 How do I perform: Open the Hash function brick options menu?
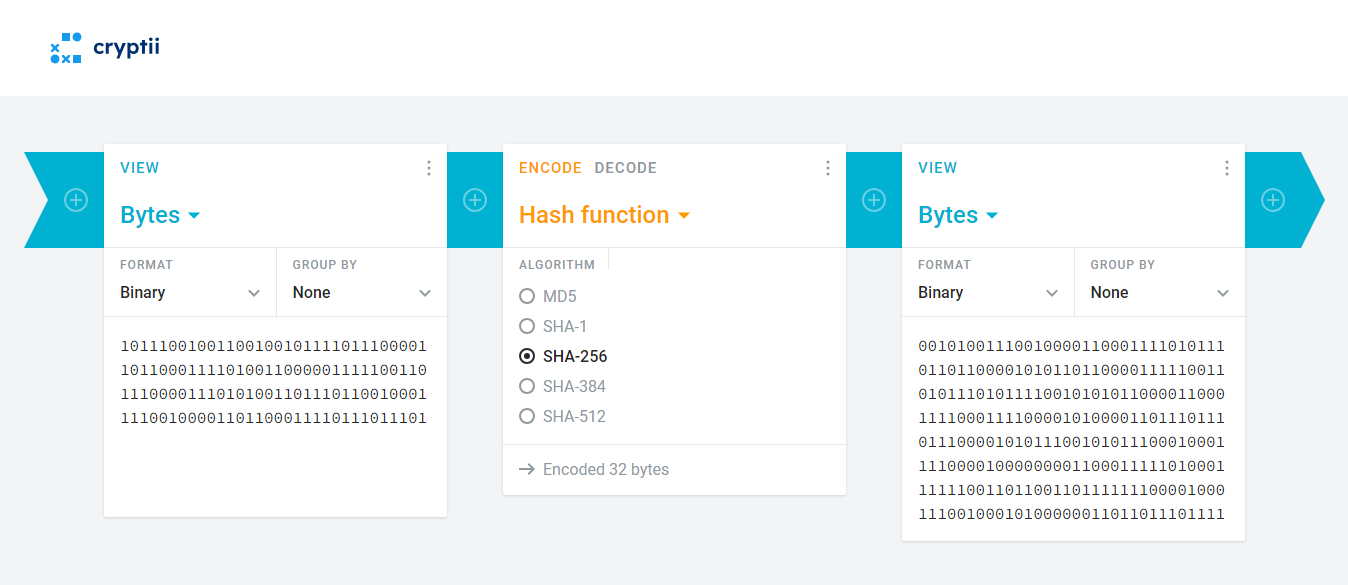pyautogui.click(x=828, y=168)
